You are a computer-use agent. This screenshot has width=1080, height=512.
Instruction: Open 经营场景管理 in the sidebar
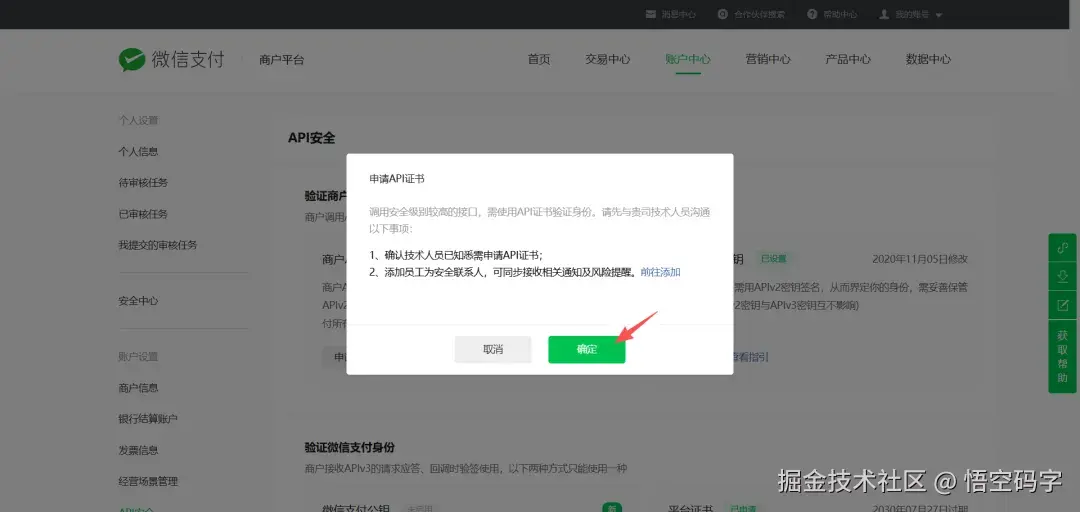[148, 482]
